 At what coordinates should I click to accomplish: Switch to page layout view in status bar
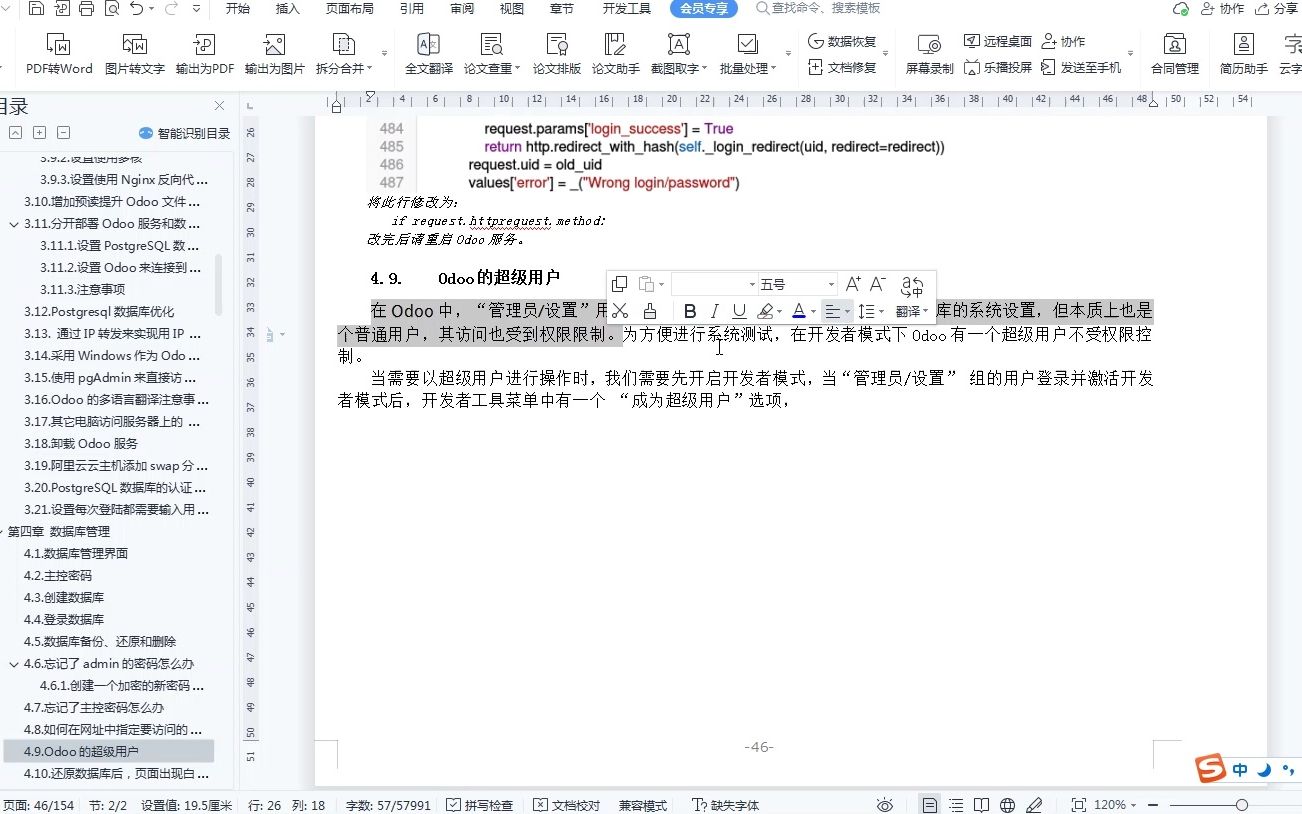point(930,805)
